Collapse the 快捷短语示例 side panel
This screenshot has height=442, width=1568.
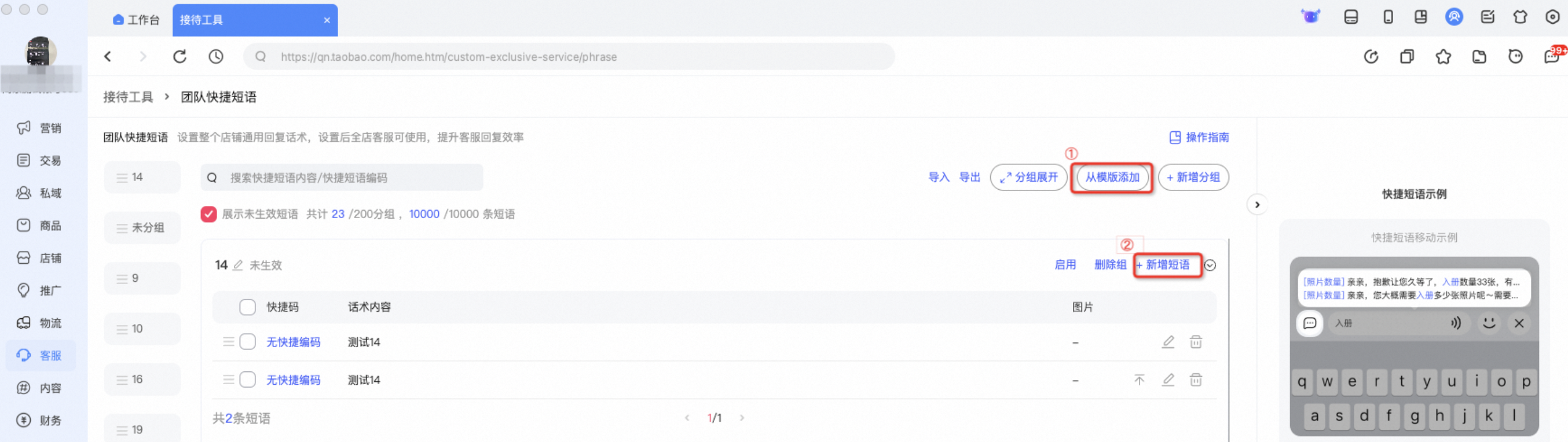click(x=1257, y=205)
